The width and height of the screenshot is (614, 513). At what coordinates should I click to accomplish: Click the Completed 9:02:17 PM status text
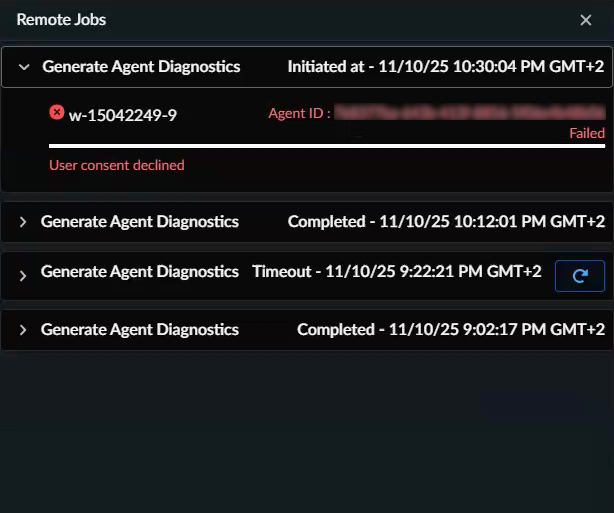click(451, 329)
